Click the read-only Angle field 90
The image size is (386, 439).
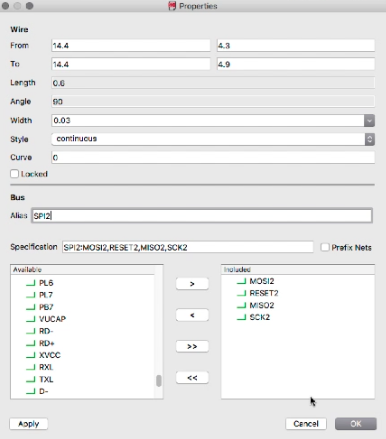tap(213, 102)
